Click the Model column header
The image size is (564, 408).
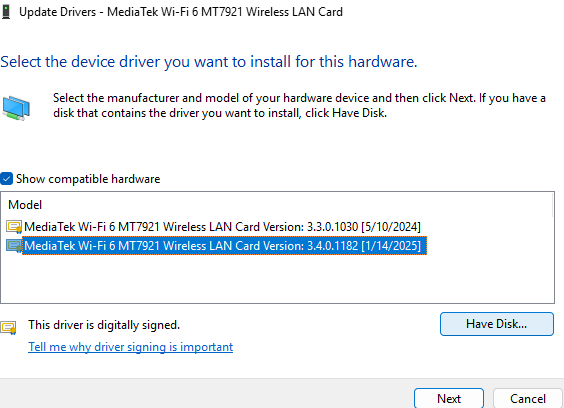coord(25,205)
